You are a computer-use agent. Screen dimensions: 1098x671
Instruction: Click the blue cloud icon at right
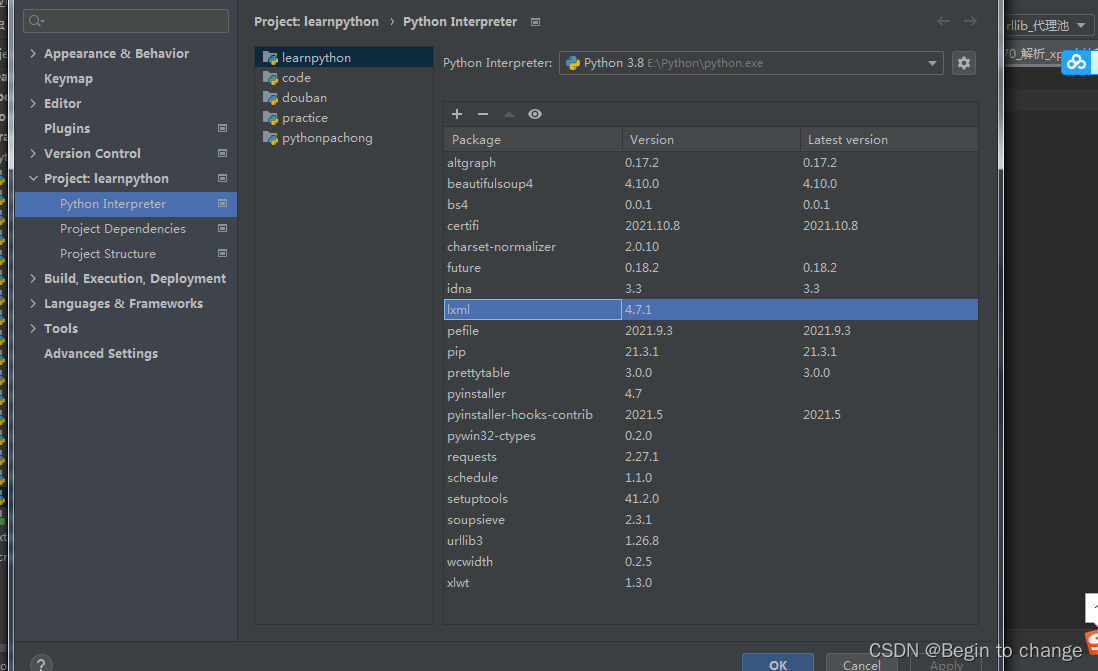click(x=1077, y=62)
